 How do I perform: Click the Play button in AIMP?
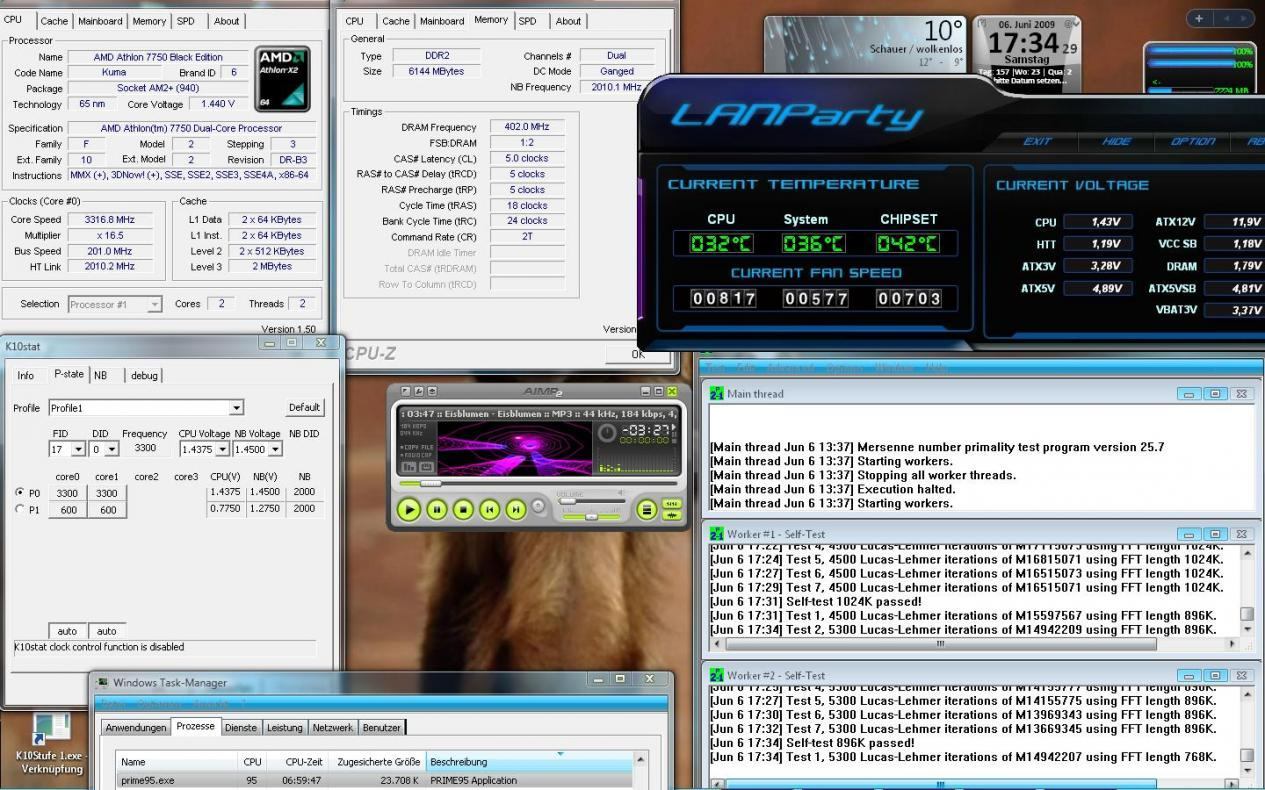pyautogui.click(x=409, y=509)
